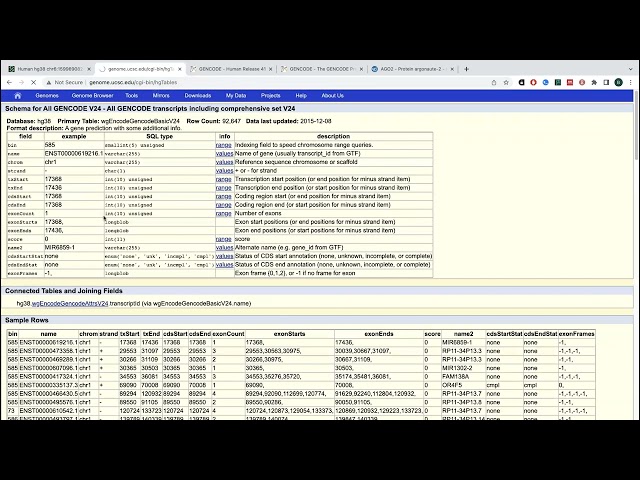Bookmark this page with the star icon

pos(506,82)
